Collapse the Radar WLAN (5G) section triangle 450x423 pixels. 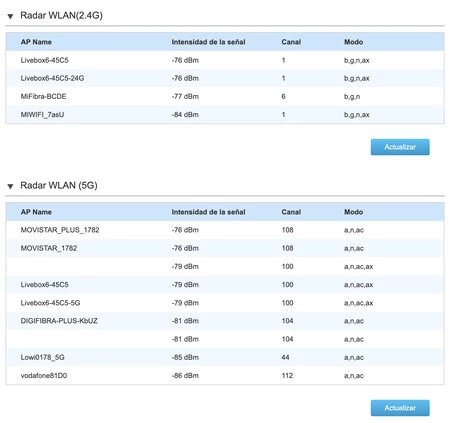10,186
